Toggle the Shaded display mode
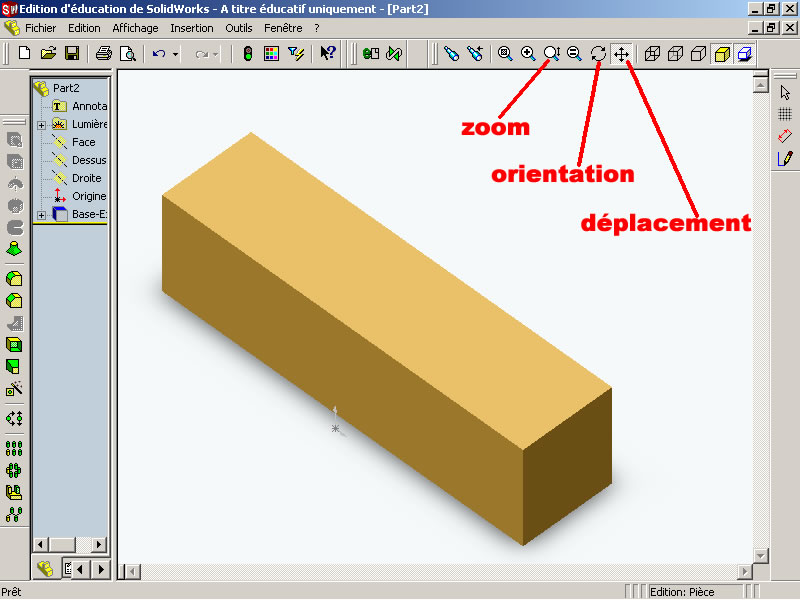The image size is (800, 600). [722, 54]
